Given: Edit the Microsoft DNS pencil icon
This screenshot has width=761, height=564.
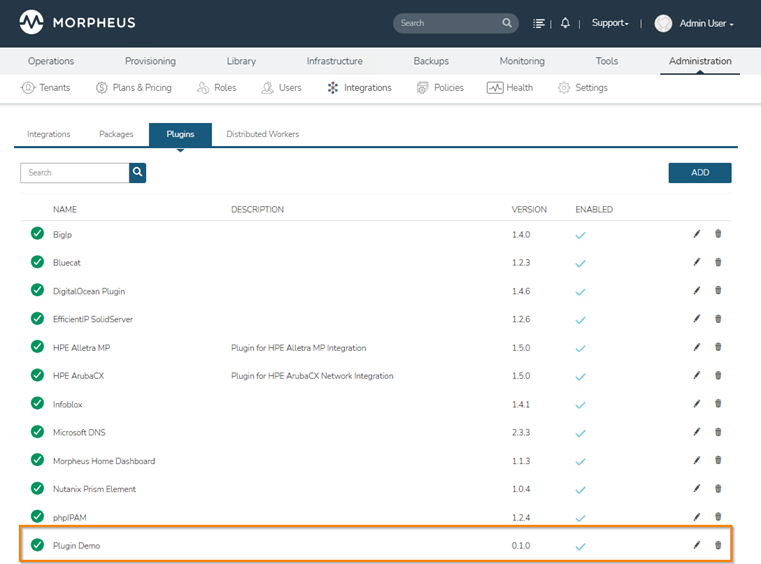Looking at the screenshot, I should (696, 431).
